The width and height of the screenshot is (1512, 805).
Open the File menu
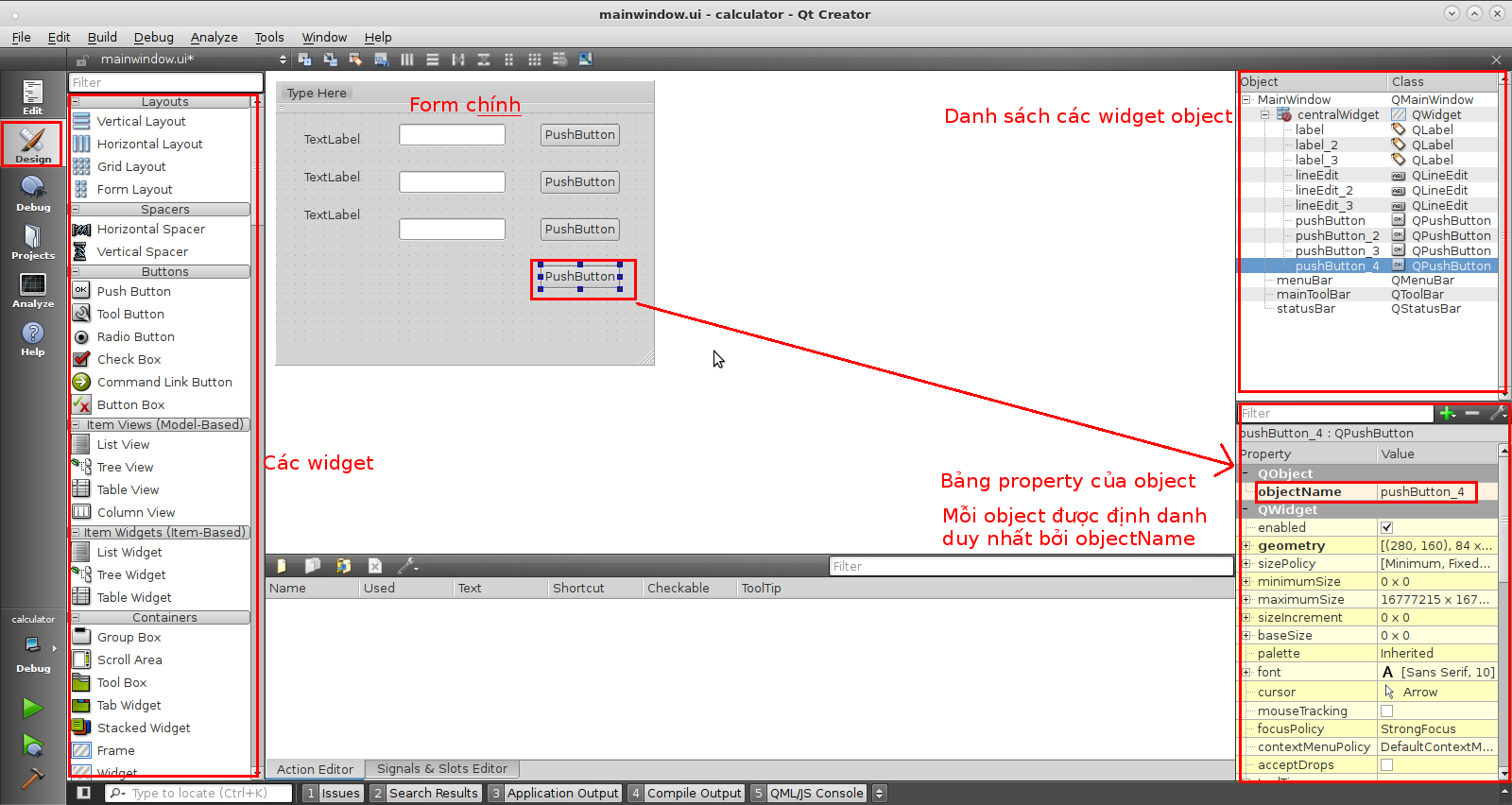(x=21, y=38)
